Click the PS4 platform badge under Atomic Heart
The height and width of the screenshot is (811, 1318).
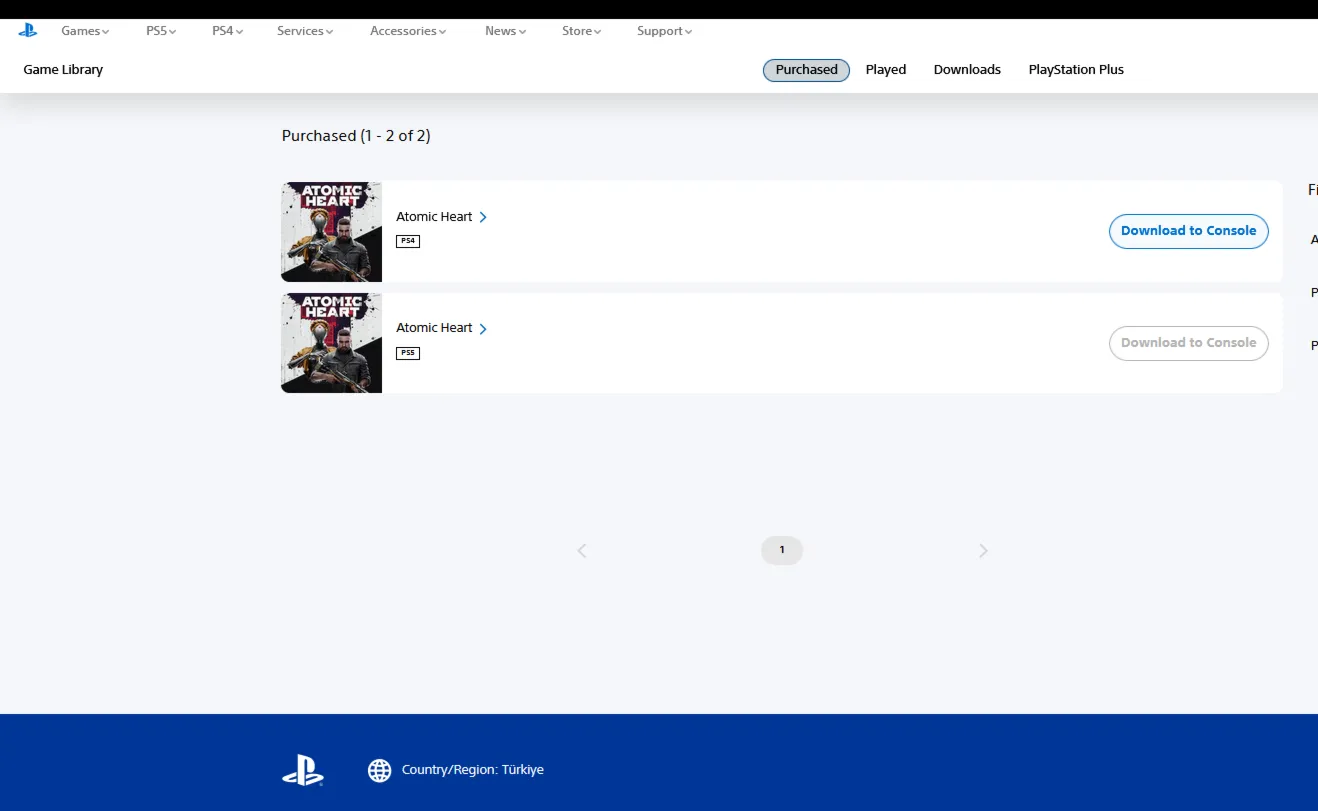pos(408,241)
